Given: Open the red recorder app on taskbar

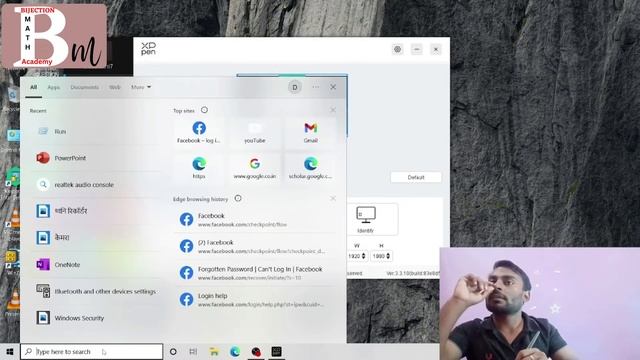Looking at the screenshot, I should [256, 351].
